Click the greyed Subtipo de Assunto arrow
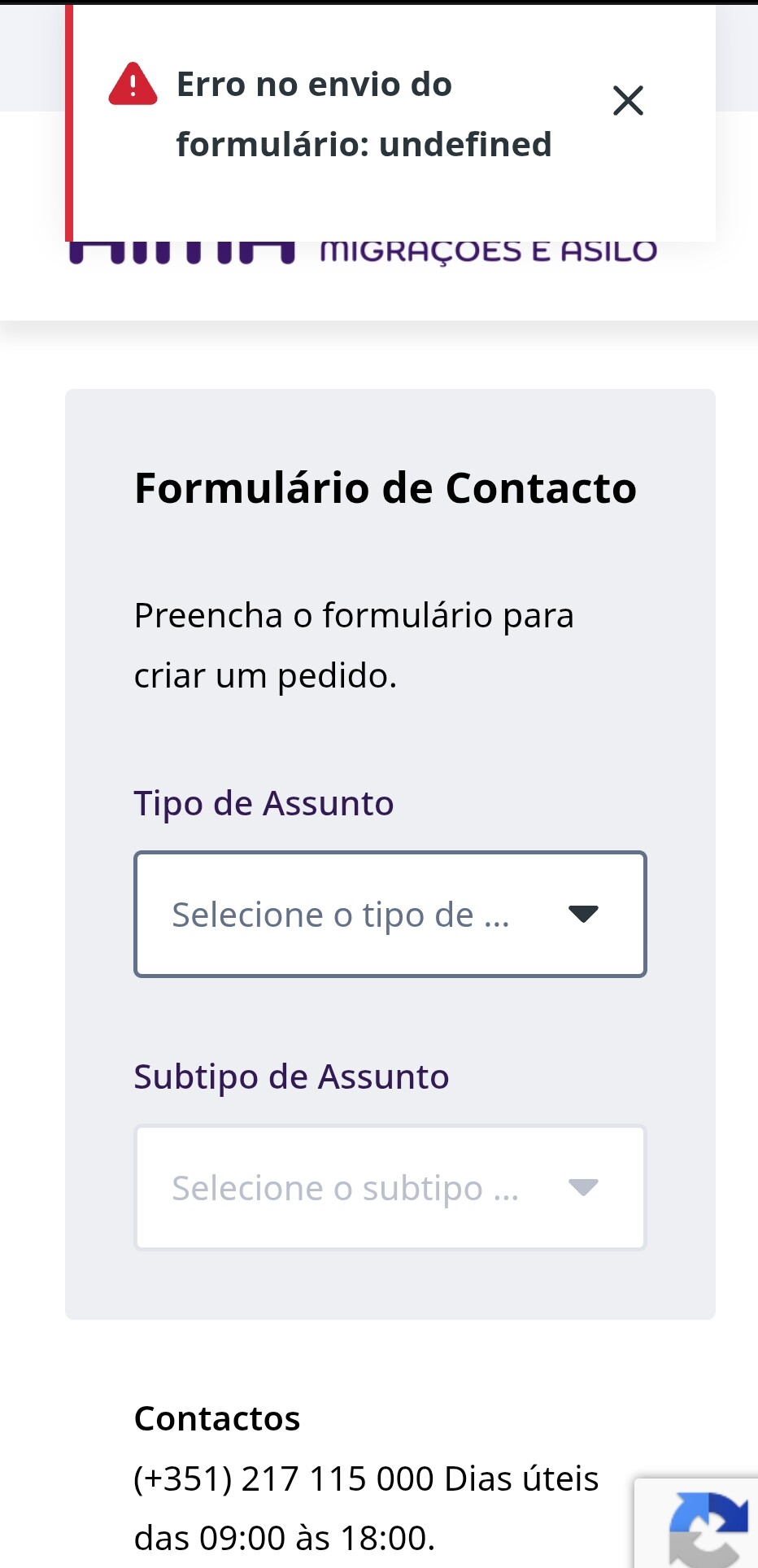The width and height of the screenshot is (758, 1568). click(x=583, y=1187)
